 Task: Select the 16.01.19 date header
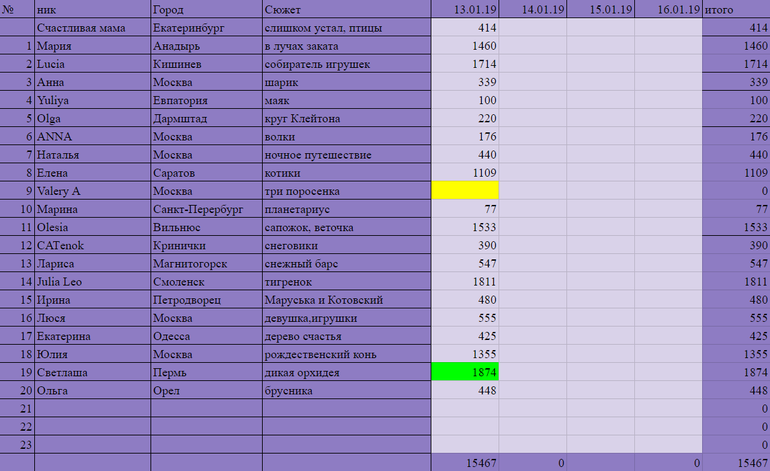click(x=669, y=9)
